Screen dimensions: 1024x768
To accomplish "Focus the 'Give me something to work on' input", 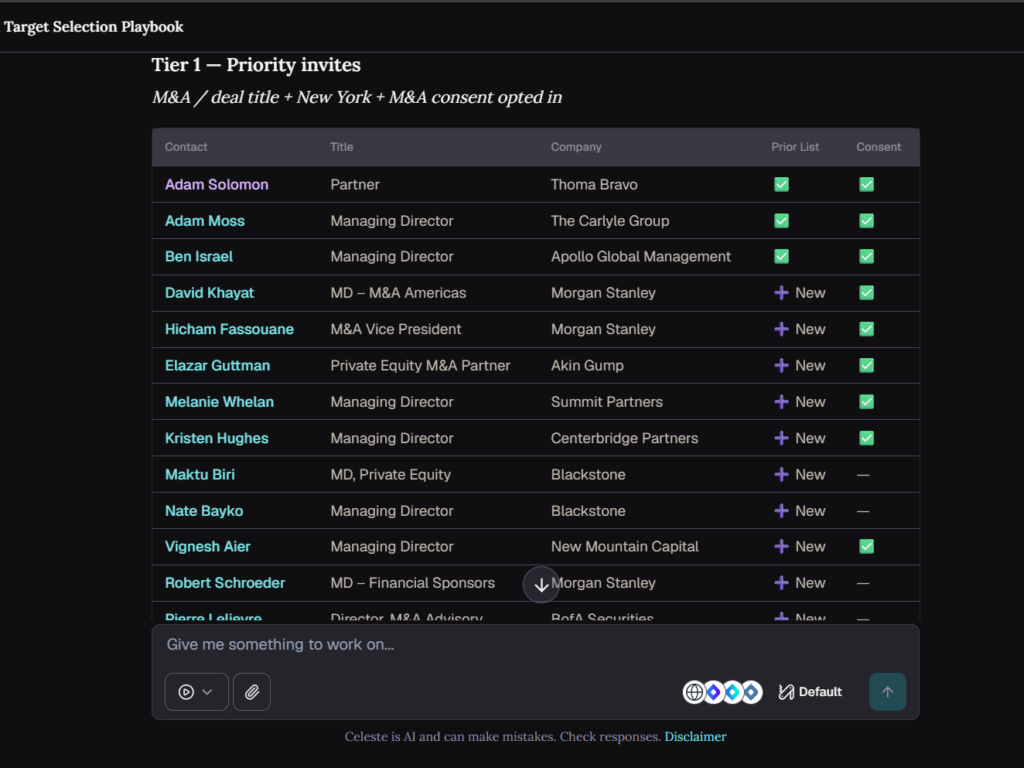I will coord(535,645).
